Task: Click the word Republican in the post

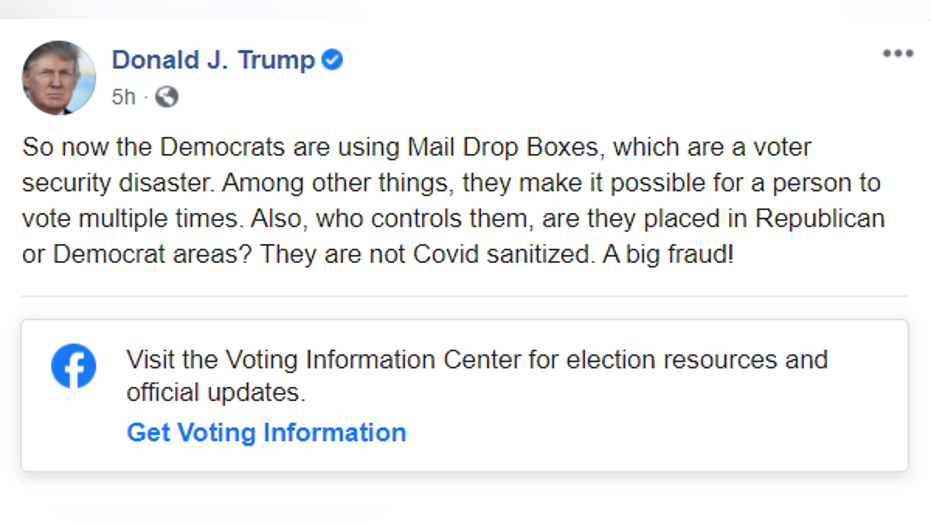Action: tap(820, 218)
